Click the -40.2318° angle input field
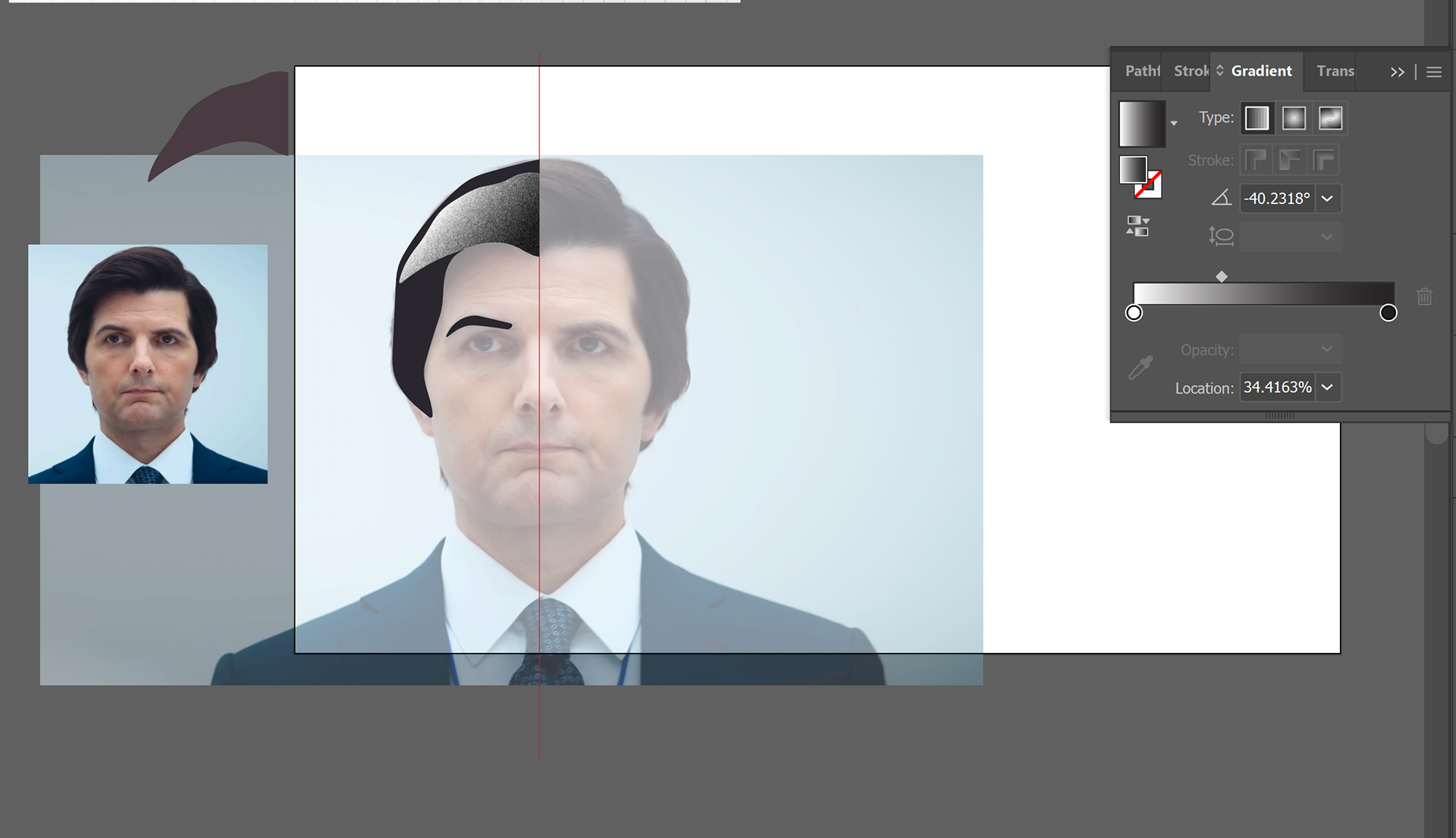 pyautogui.click(x=1277, y=199)
